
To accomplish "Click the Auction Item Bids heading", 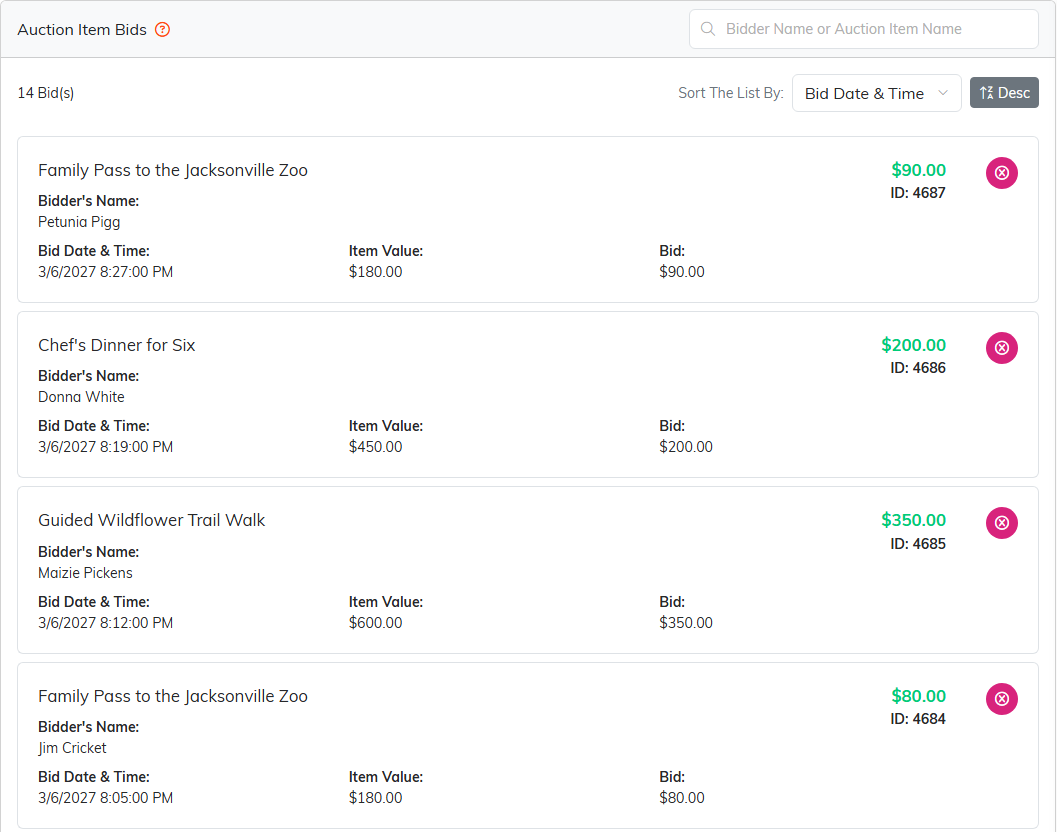I will tap(82, 30).
